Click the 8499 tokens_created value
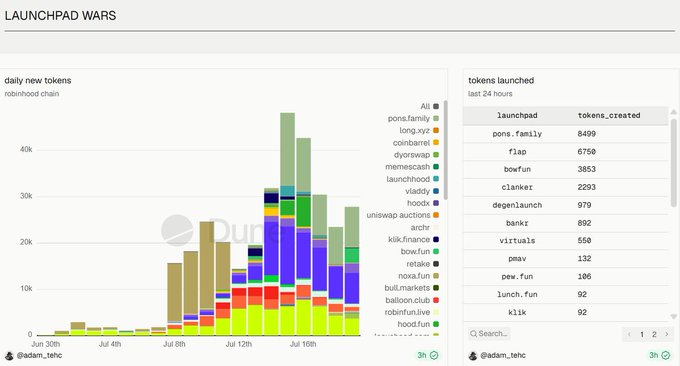The image size is (680, 366). [x=586, y=134]
